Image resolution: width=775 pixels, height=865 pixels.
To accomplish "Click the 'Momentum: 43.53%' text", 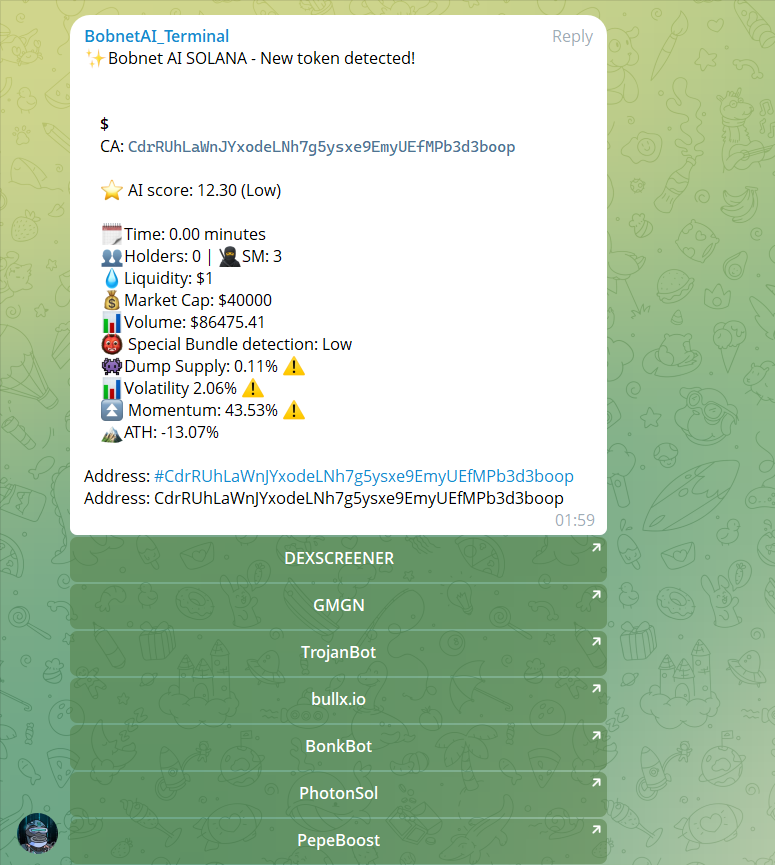I will [x=203, y=410].
